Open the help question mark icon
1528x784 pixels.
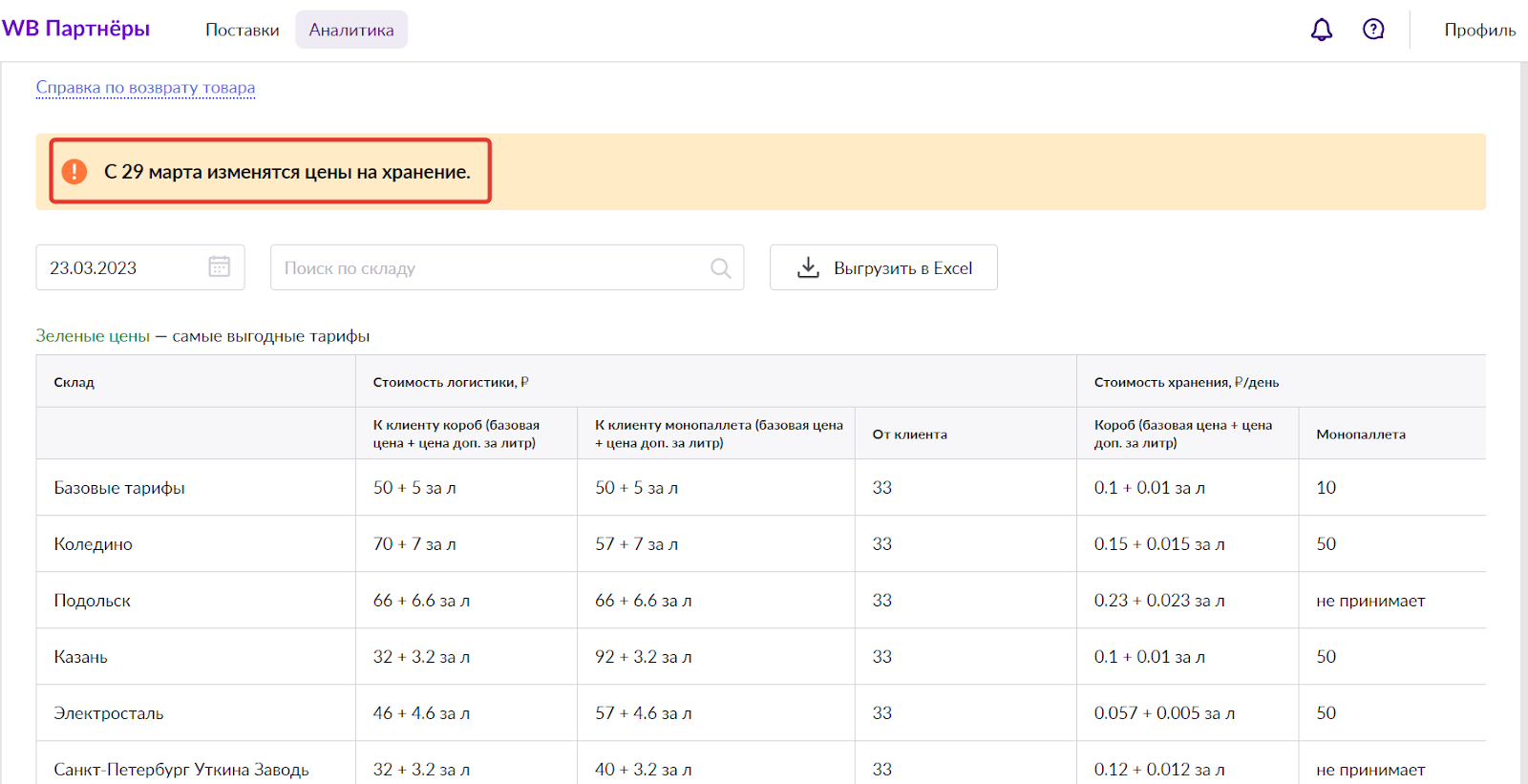click(x=1373, y=30)
